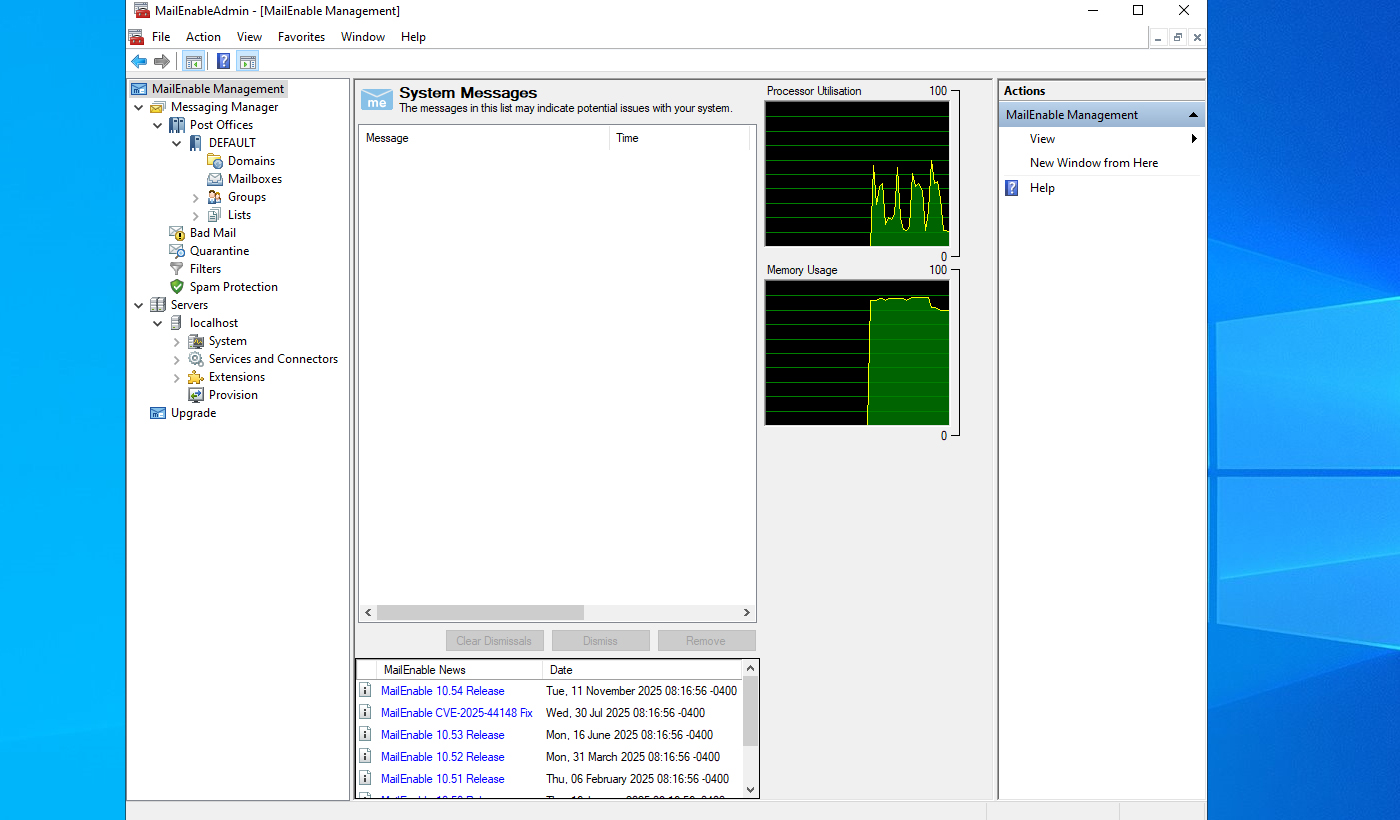The image size is (1400, 820).
Task: Select the Domains folder in tree
Action: [x=250, y=161]
